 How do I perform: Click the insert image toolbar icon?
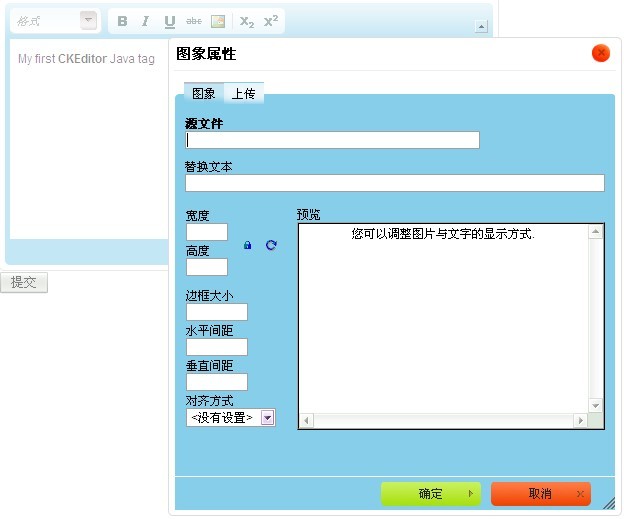tap(218, 21)
